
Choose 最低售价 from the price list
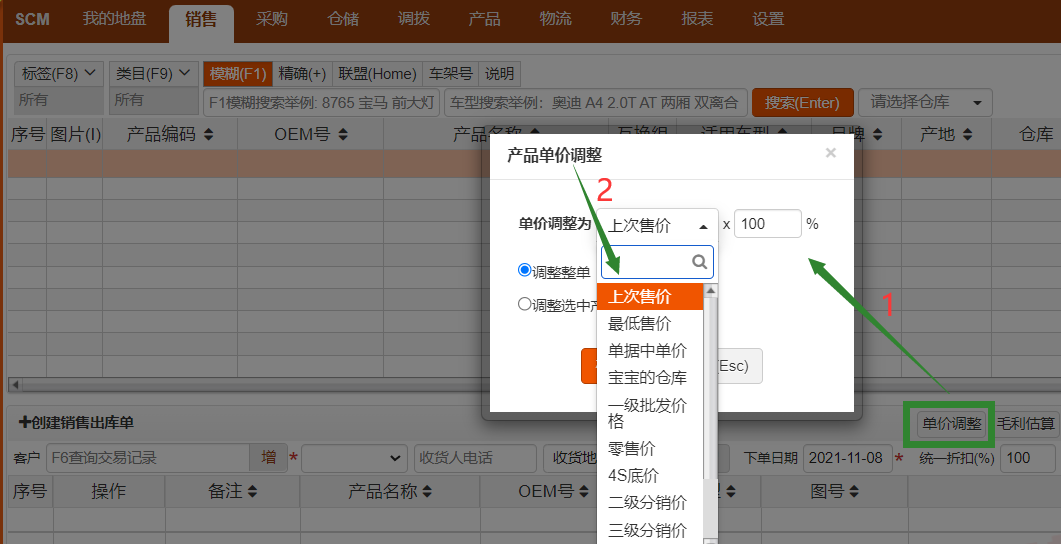pos(640,323)
